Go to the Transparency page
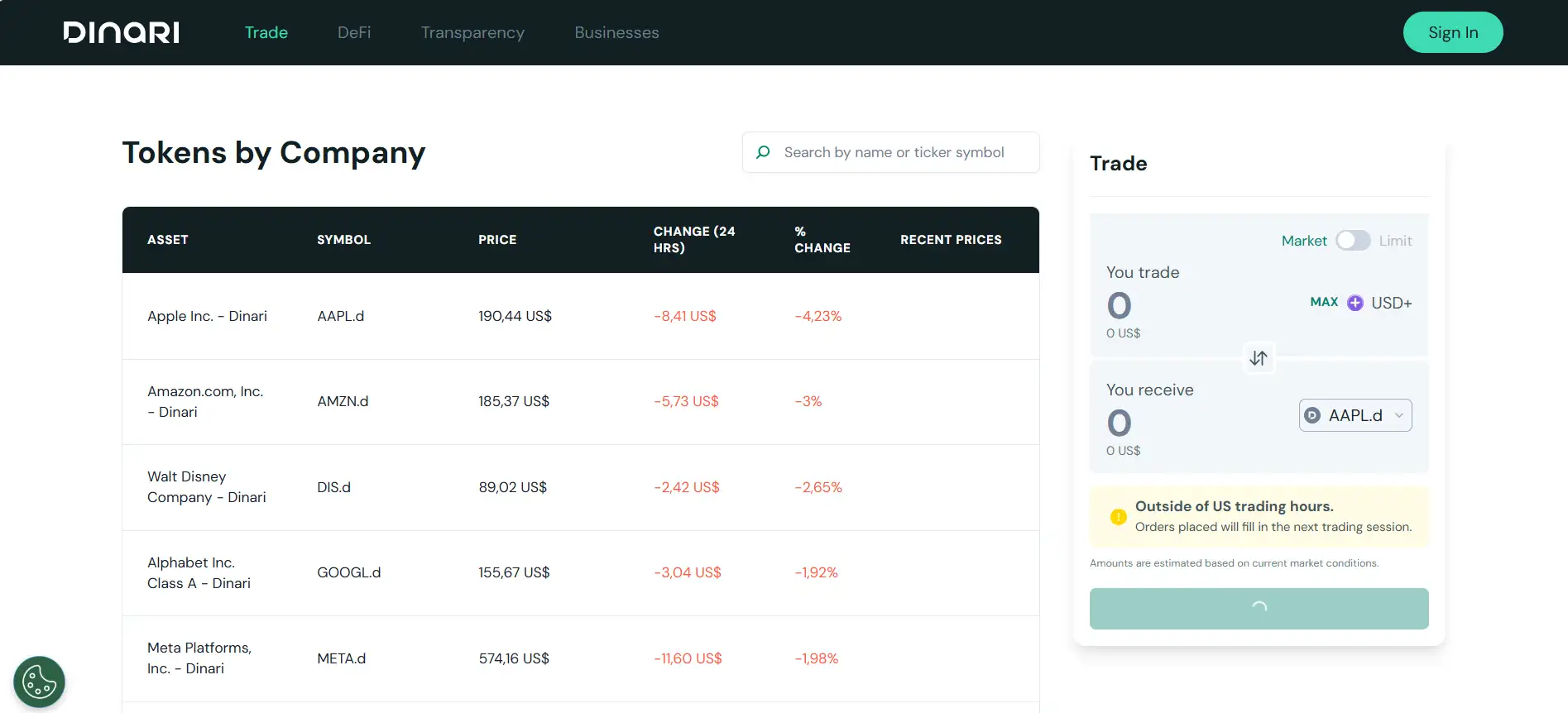 tap(472, 32)
